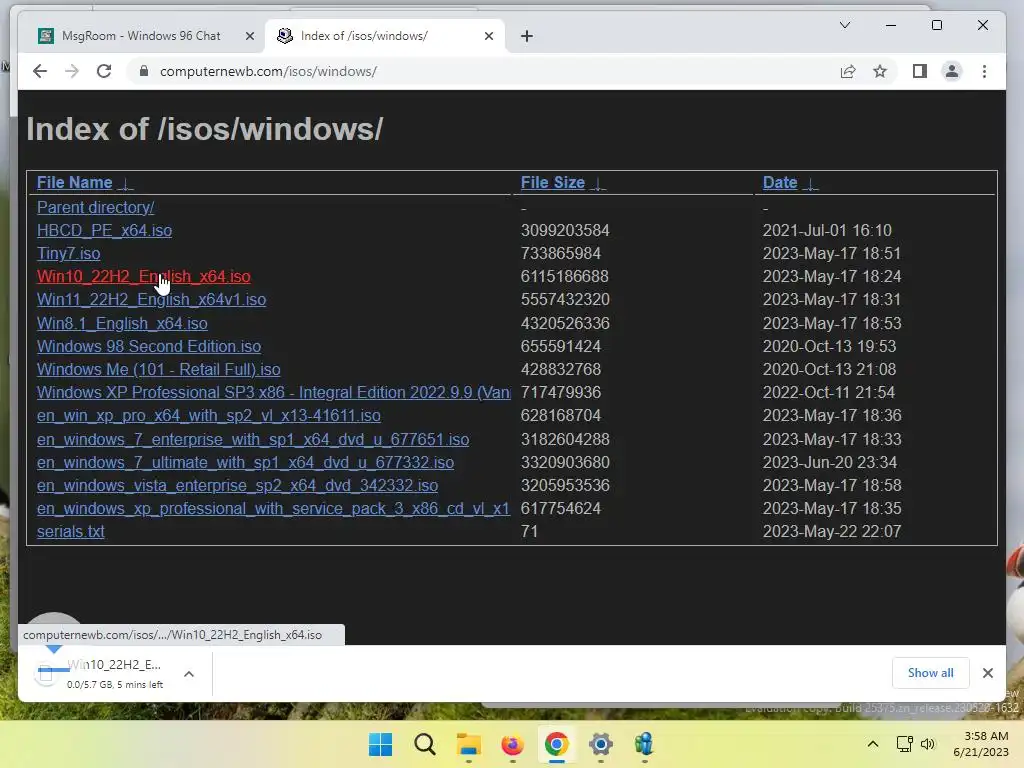This screenshot has height=768, width=1024.
Task: Download en_windows_7_enterprise_with_sp1 iso
Action: pyautogui.click(x=253, y=440)
